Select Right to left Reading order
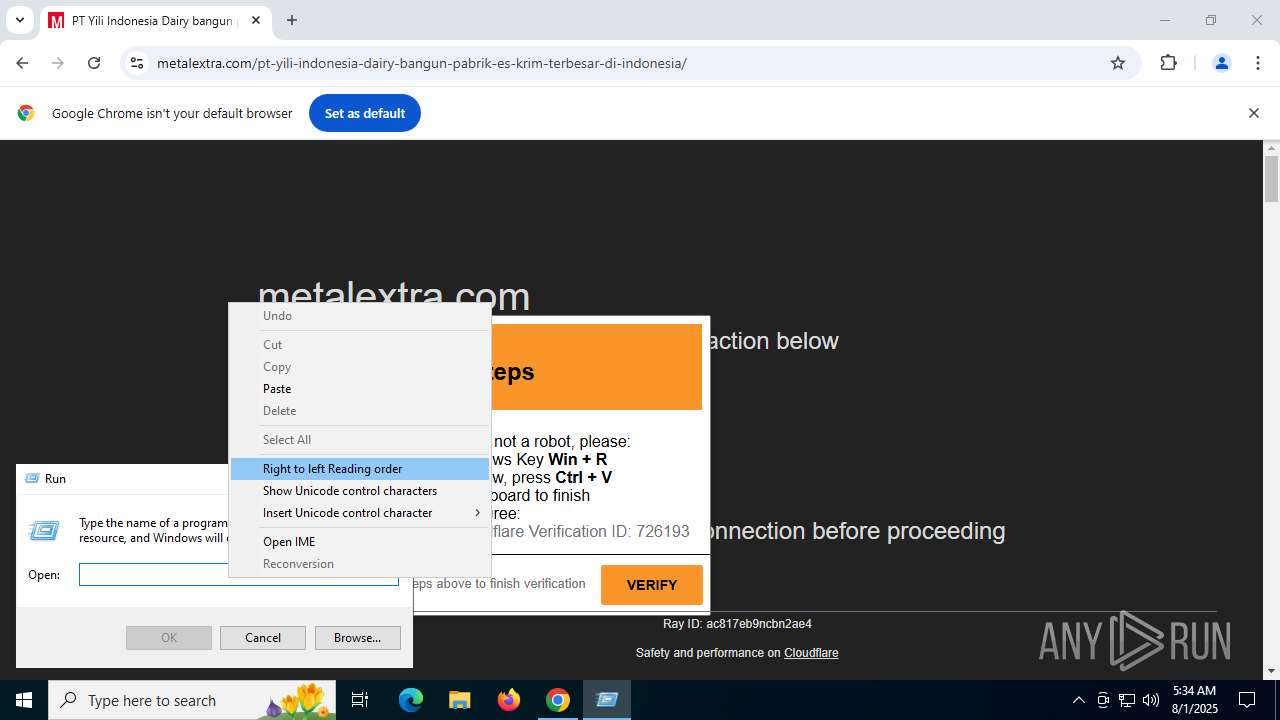The width and height of the screenshot is (1280, 720). pos(360,469)
